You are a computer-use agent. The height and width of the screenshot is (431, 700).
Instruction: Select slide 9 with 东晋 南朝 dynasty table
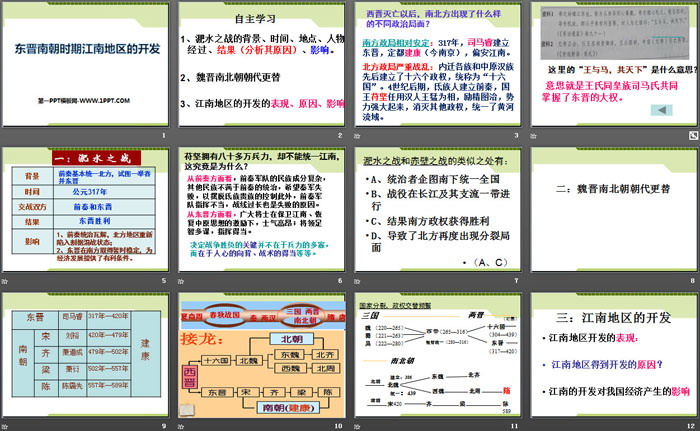(x=86, y=355)
